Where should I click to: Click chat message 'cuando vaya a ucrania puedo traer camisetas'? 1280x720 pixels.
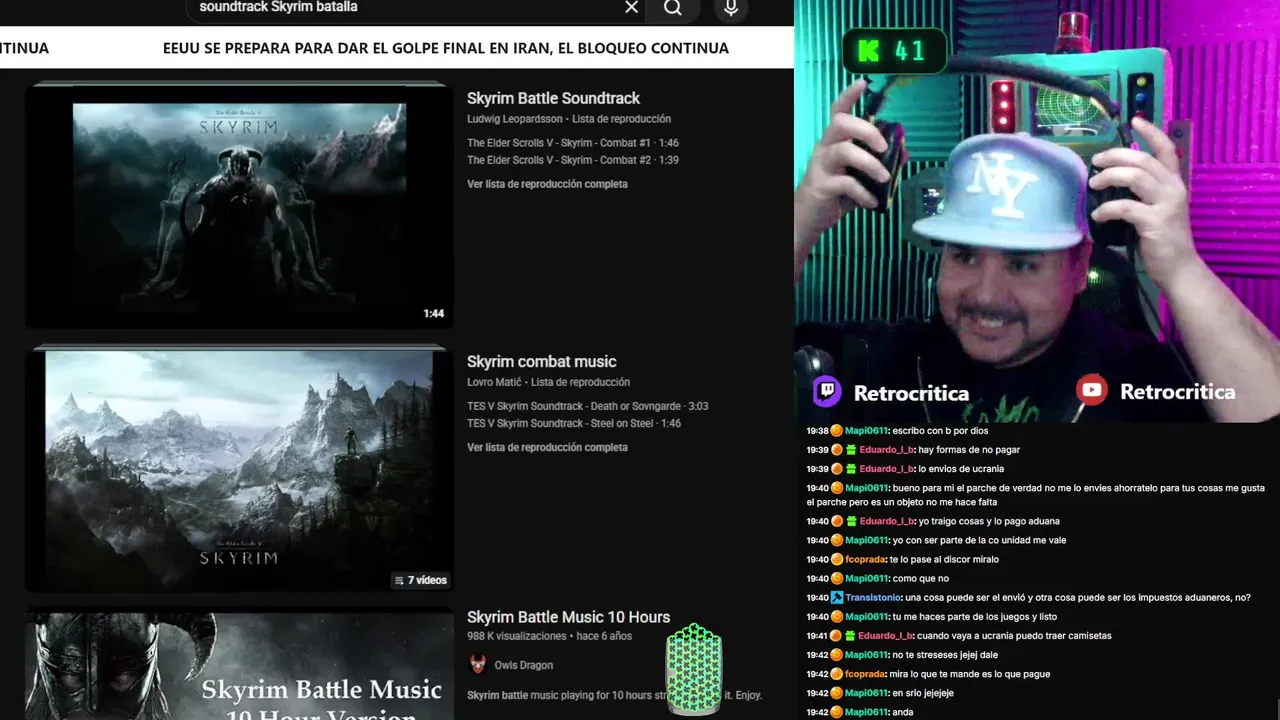(x=1015, y=635)
